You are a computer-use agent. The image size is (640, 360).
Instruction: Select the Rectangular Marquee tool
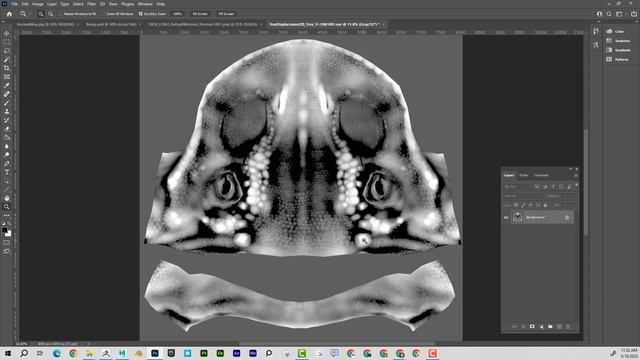[7, 42]
